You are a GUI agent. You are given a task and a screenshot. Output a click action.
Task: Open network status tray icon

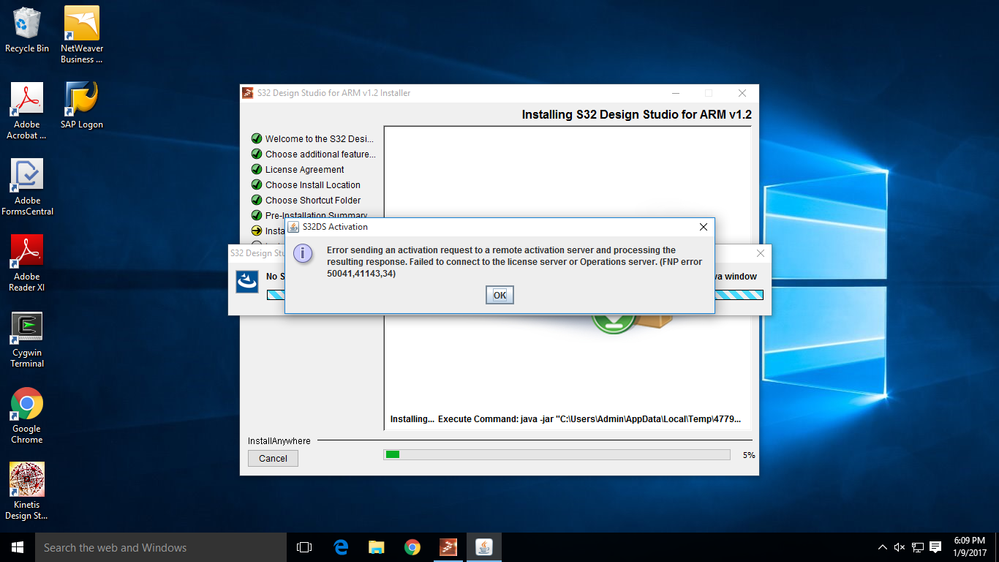[x=917, y=547]
